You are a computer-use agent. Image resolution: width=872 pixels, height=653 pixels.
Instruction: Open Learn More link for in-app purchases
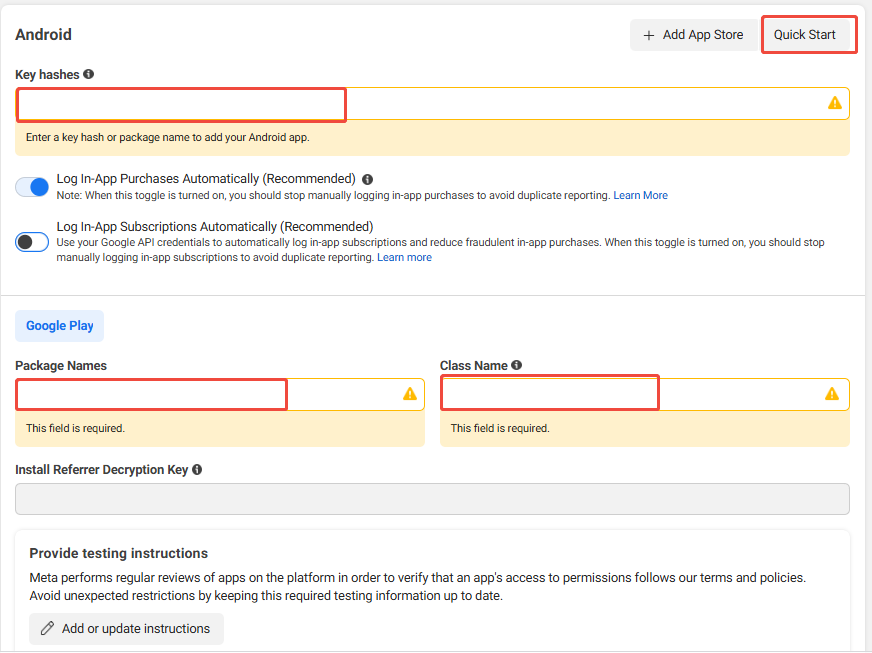[640, 196]
